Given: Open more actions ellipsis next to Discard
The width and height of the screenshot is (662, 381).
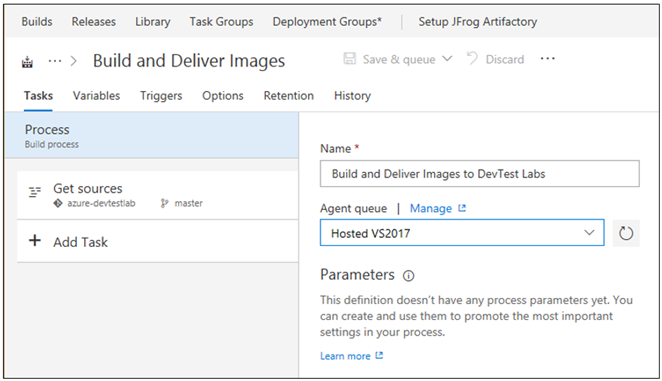Looking at the screenshot, I should coord(548,59).
